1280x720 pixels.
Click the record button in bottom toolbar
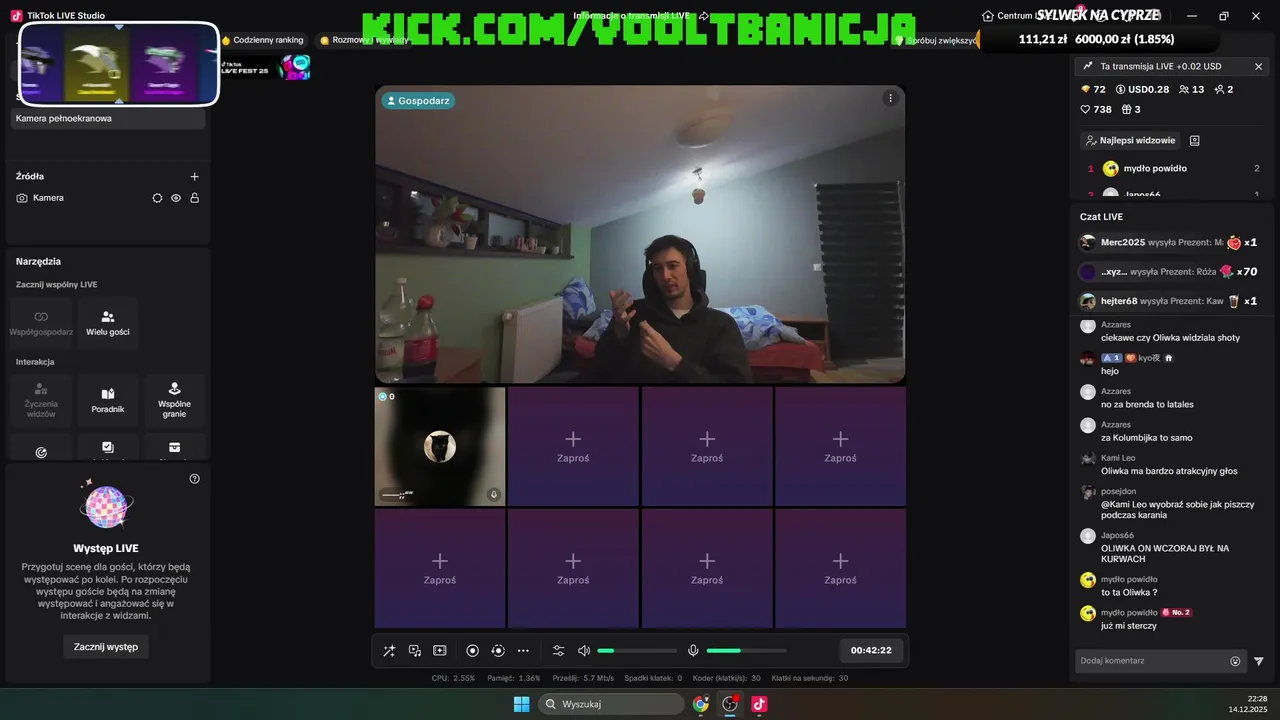tap(473, 651)
